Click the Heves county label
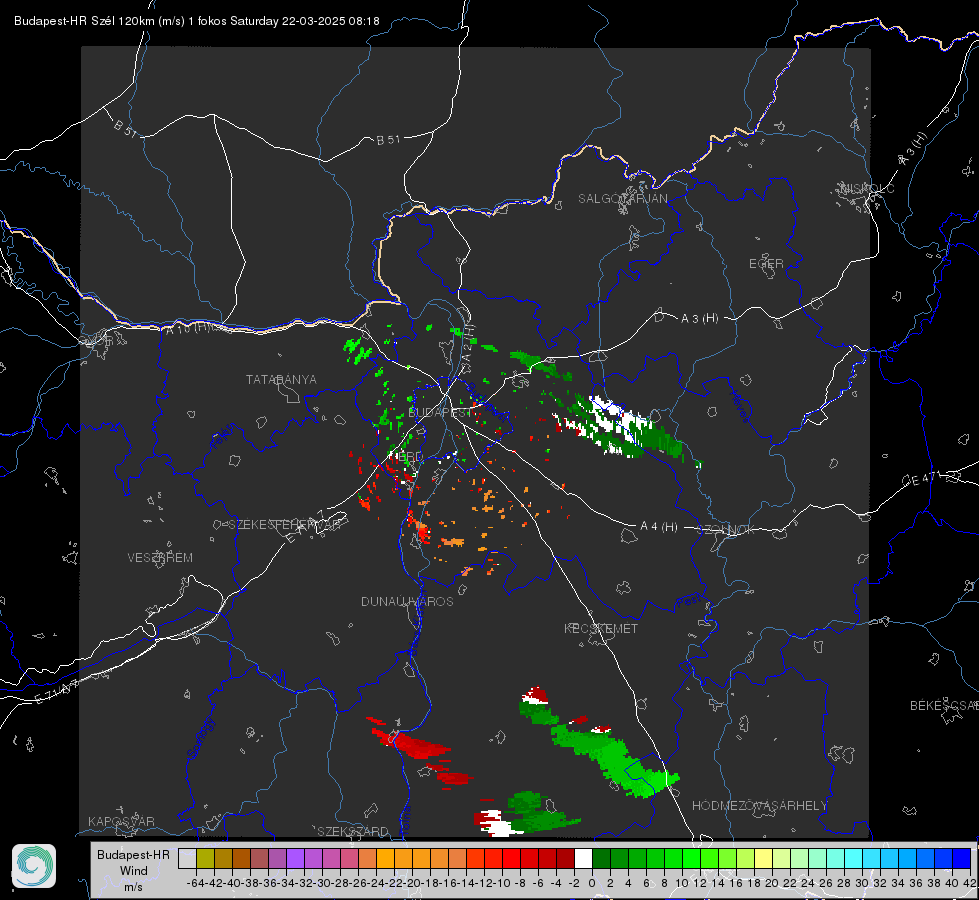 [x=739, y=406]
